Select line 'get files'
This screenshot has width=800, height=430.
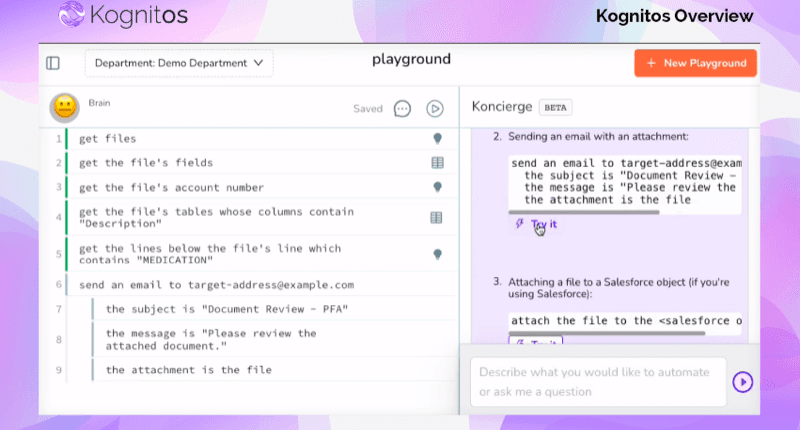click(x=108, y=138)
